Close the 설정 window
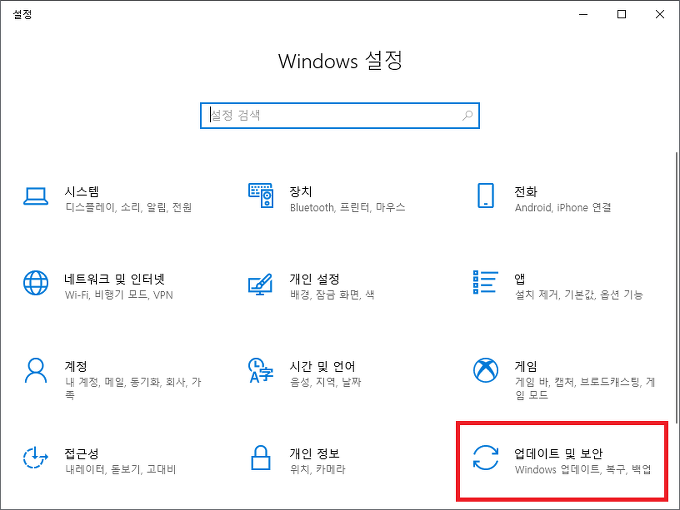This screenshot has height=510, width=680. [x=660, y=14]
